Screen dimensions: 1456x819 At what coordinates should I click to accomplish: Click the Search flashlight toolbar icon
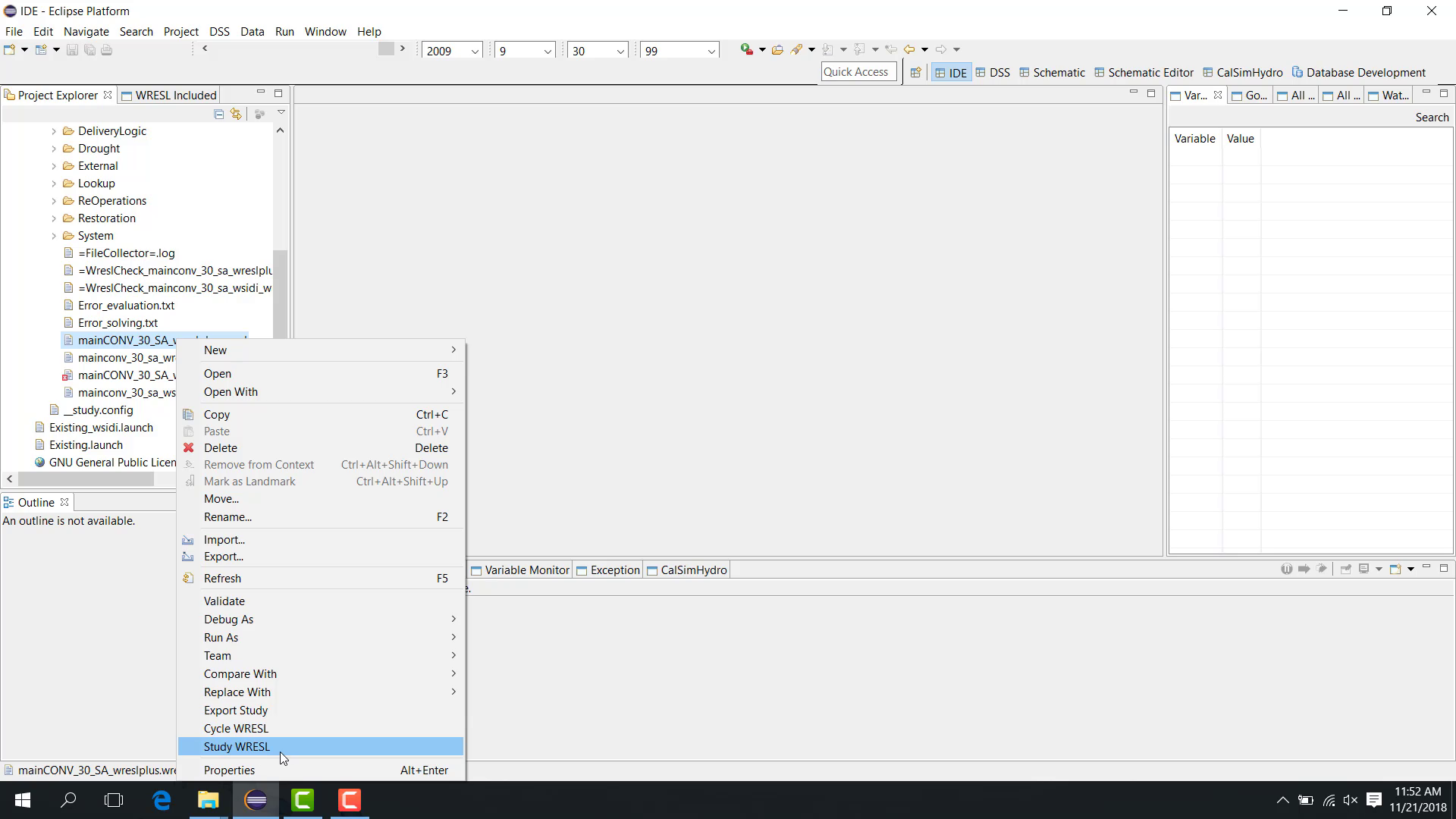click(x=796, y=49)
